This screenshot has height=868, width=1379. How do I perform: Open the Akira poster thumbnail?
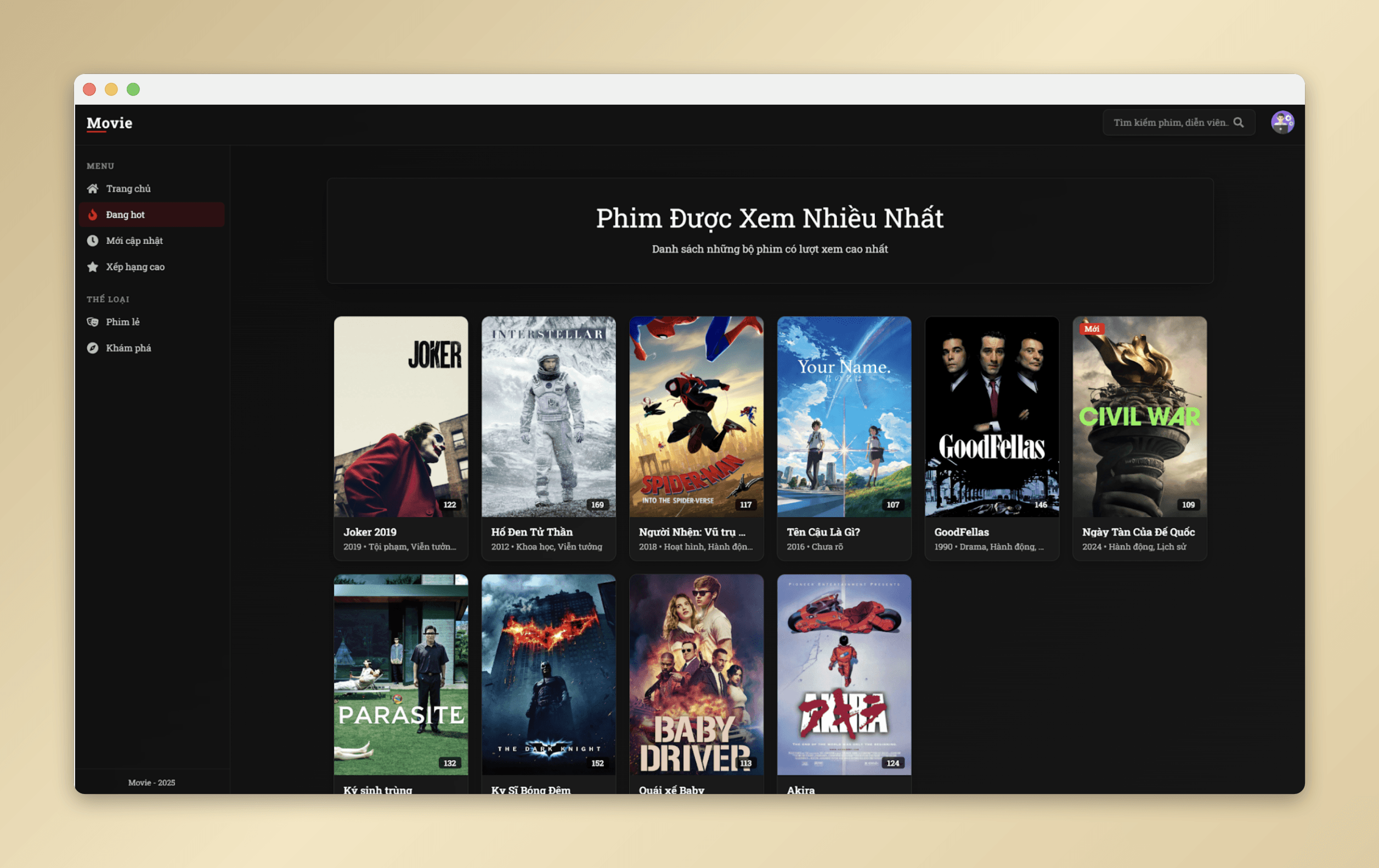[x=844, y=675]
